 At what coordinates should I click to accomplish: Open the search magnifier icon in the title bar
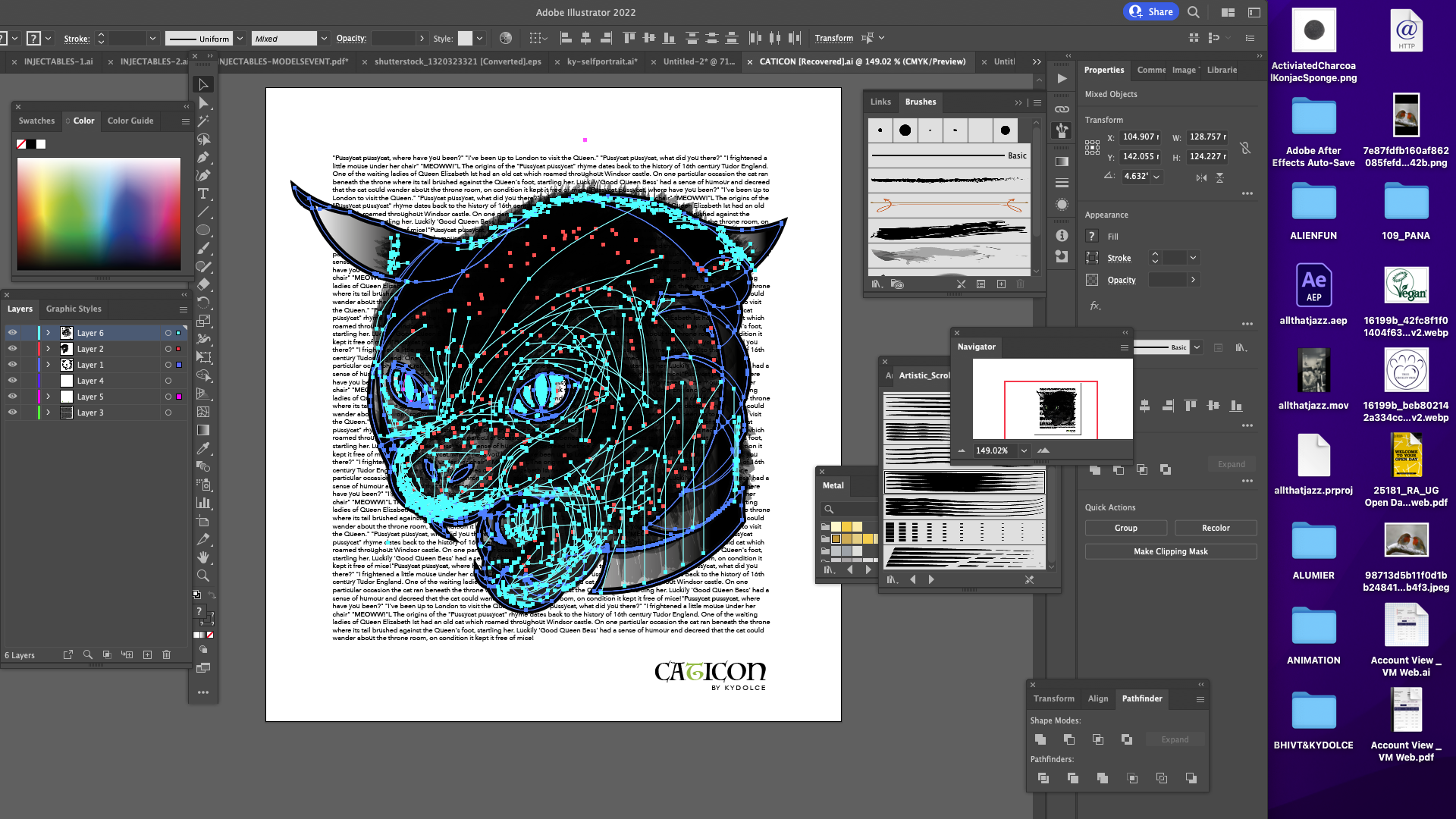click(1193, 12)
